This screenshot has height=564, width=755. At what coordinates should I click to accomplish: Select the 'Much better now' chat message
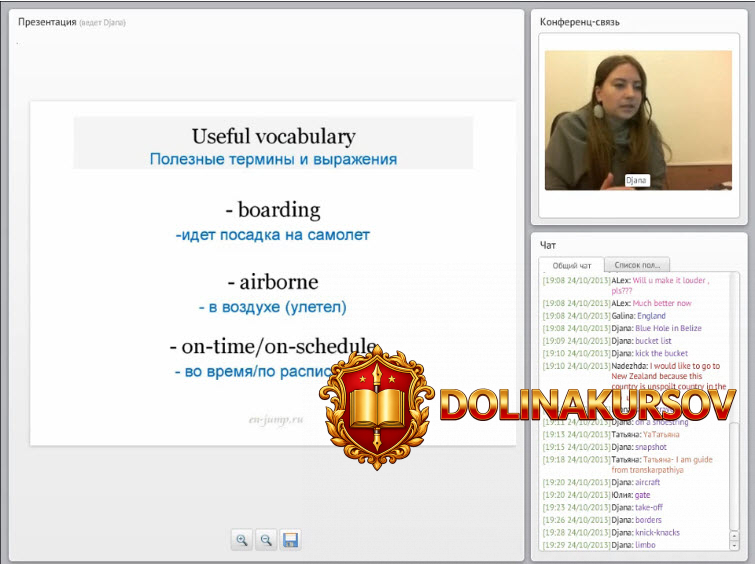coord(662,303)
